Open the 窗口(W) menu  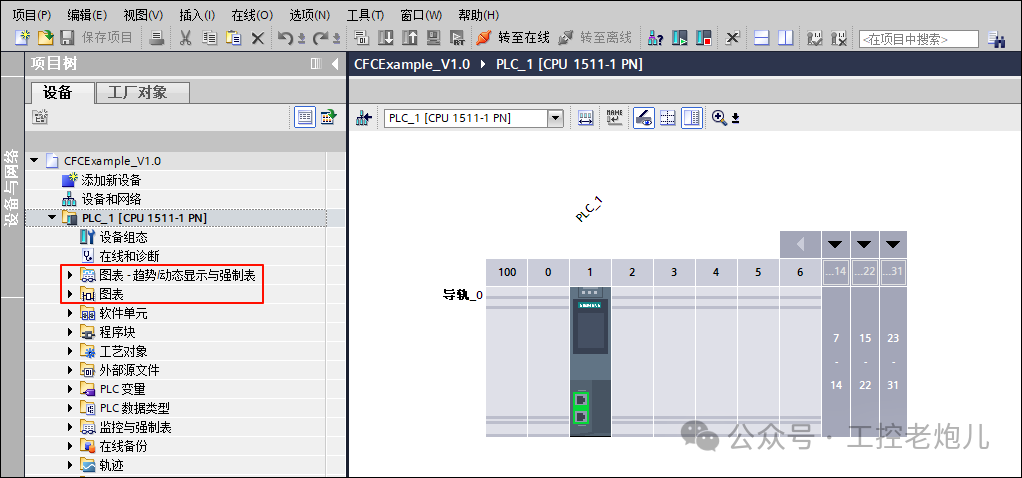pos(421,14)
